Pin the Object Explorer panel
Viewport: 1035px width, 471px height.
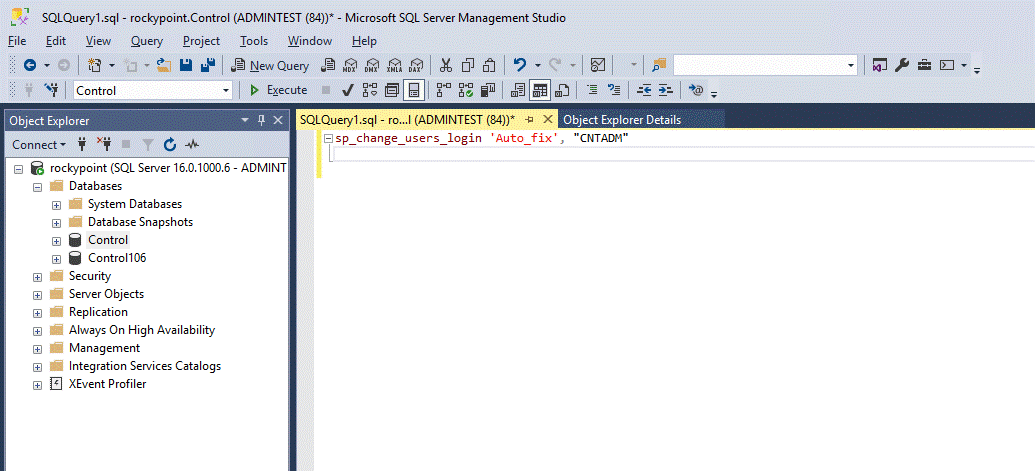[261, 120]
